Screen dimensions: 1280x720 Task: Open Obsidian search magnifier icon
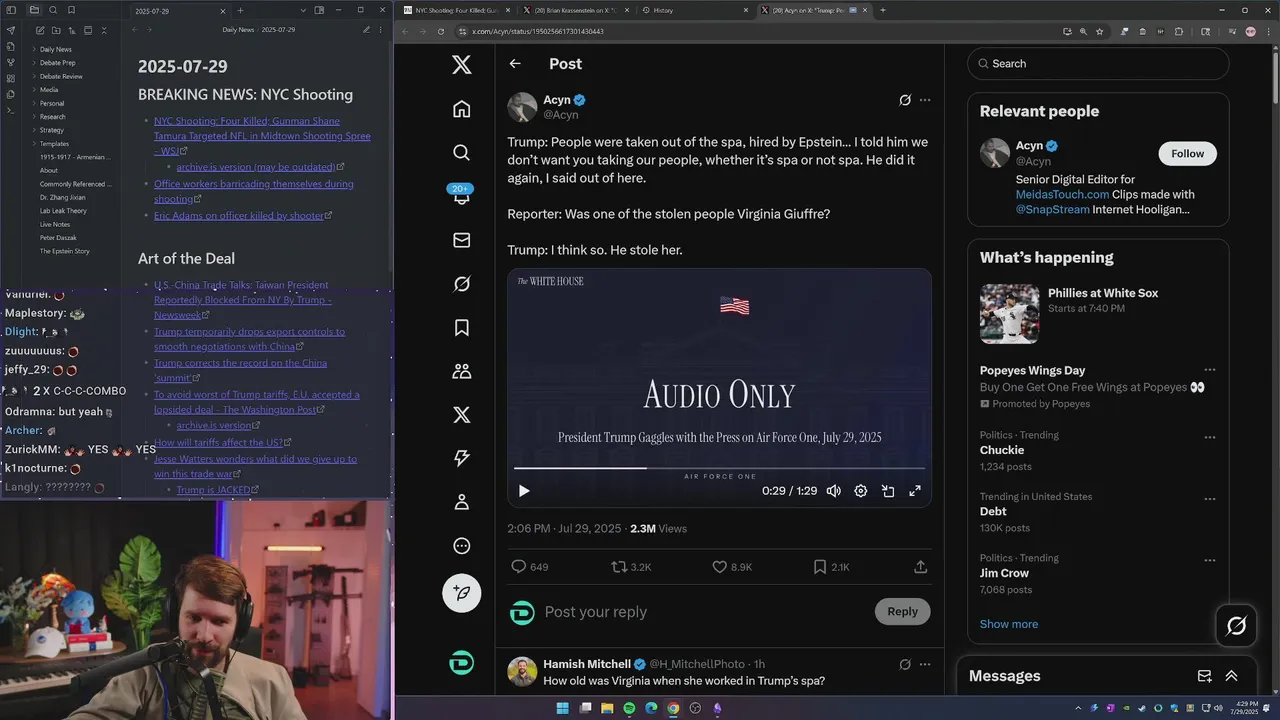pyautogui.click(x=53, y=10)
